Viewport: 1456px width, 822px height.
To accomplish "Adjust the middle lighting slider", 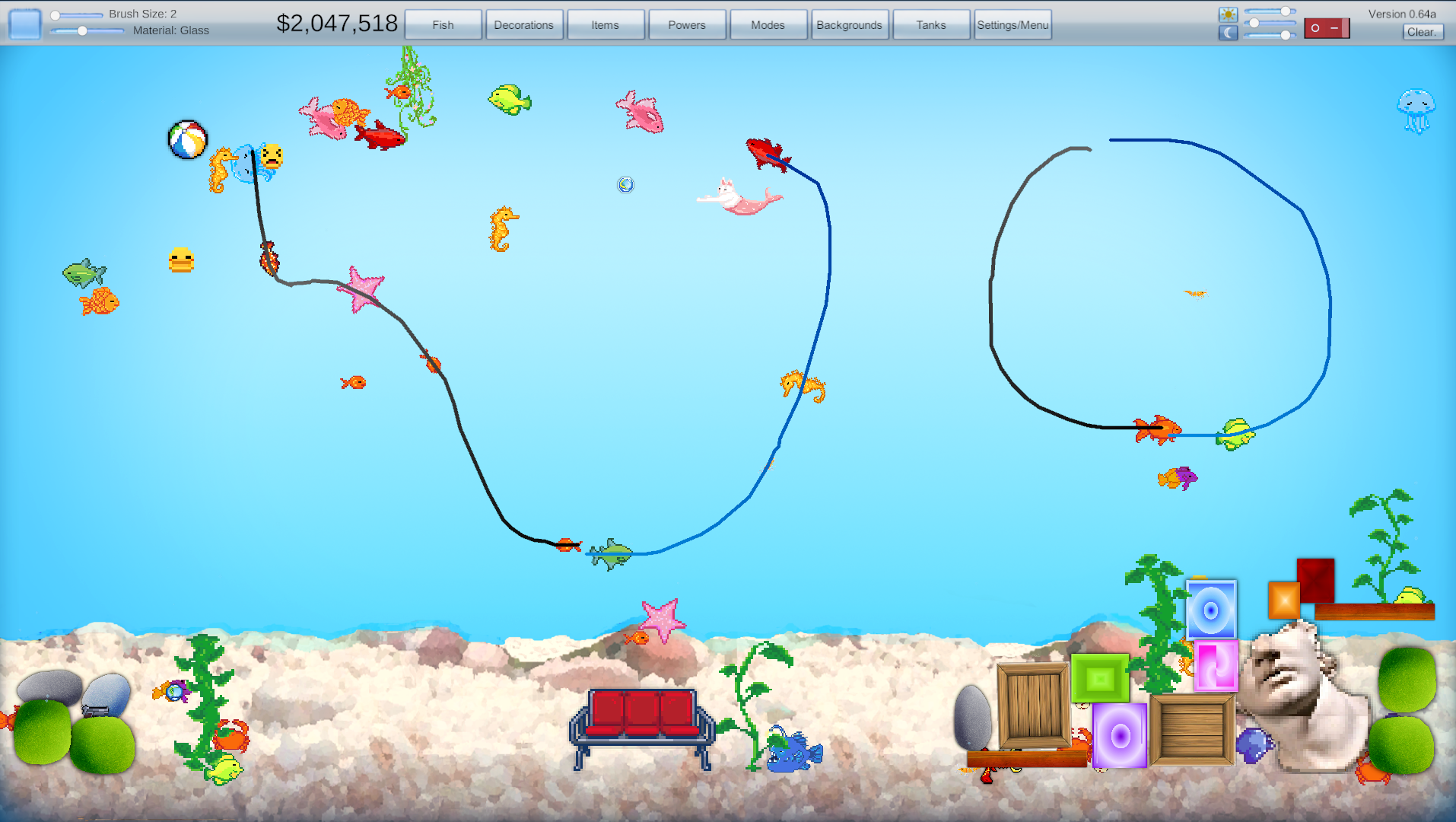I will pyautogui.click(x=1270, y=23).
